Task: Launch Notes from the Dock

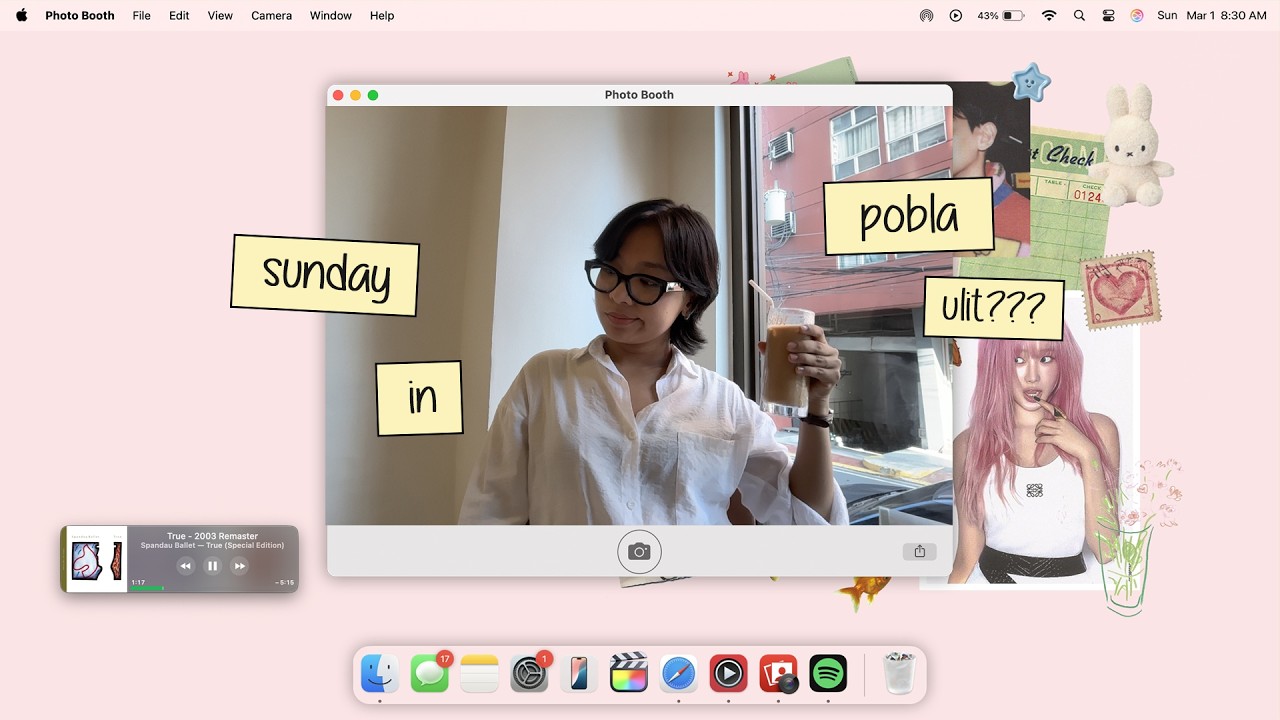Action: pyautogui.click(x=480, y=673)
